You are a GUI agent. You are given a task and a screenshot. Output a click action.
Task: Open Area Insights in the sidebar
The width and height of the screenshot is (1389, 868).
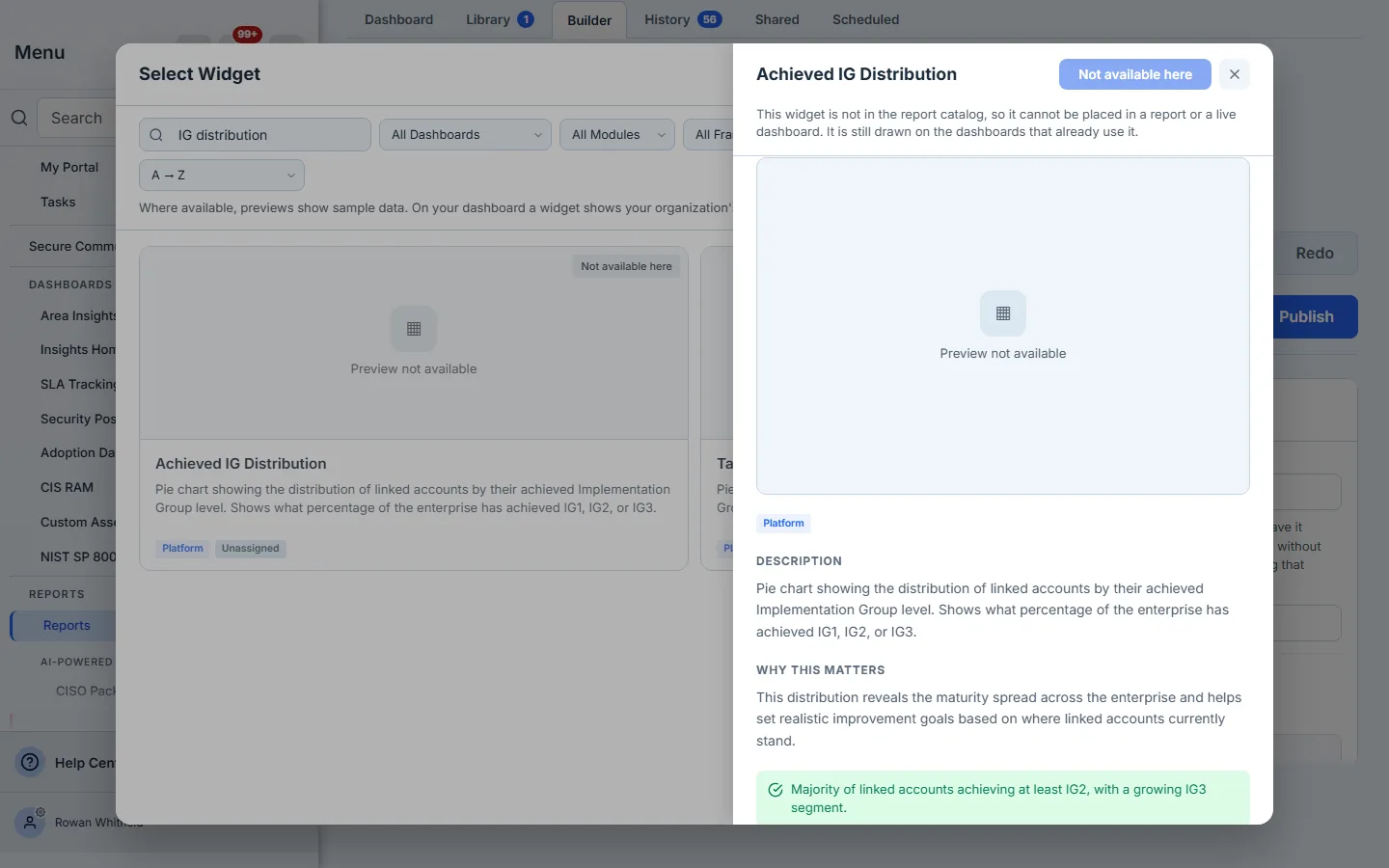[78, 315]
